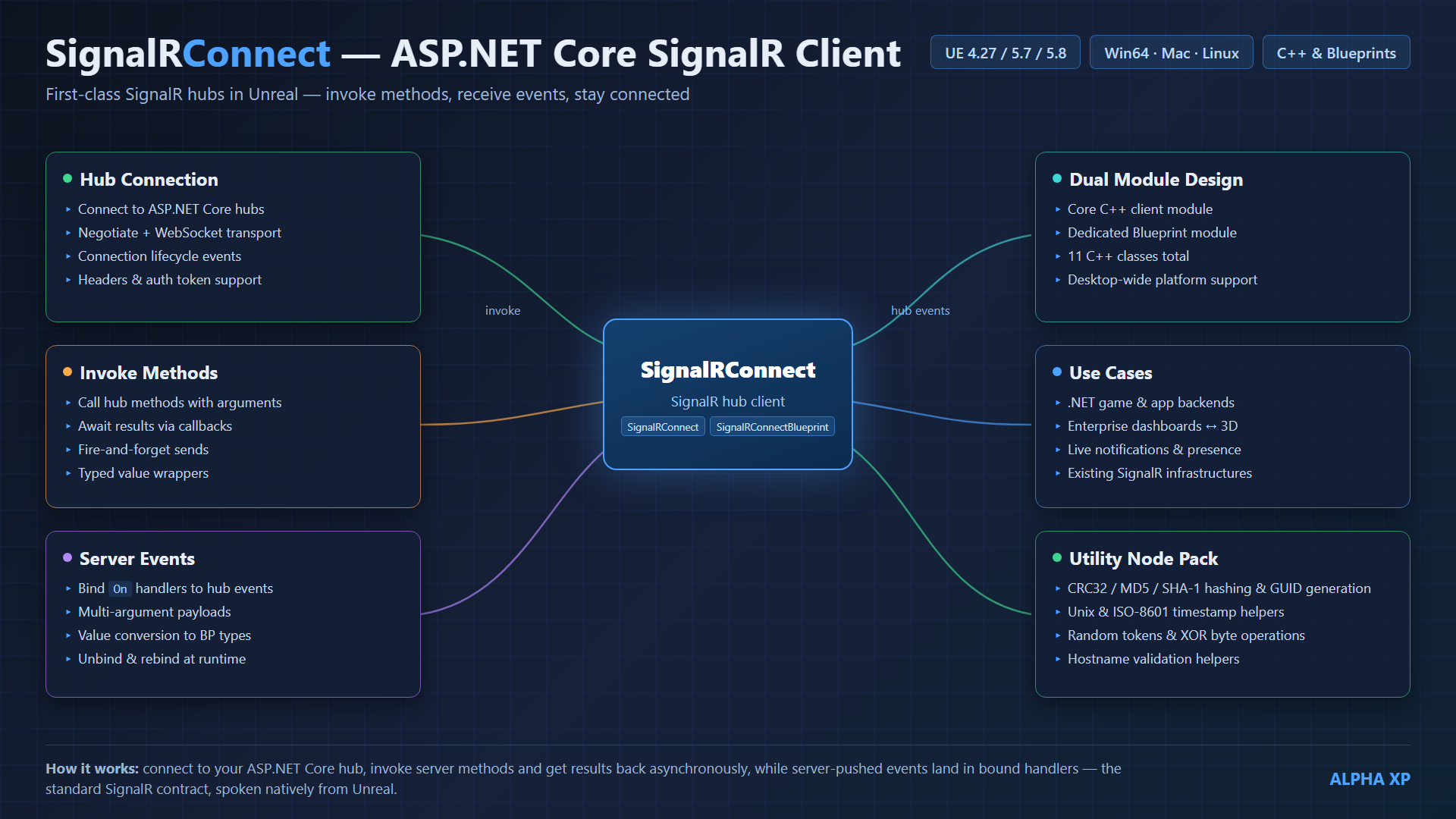Select the SignalRConnectBlueprint module tag
The image size is (1456, 819).
click(x=772, y=427)
